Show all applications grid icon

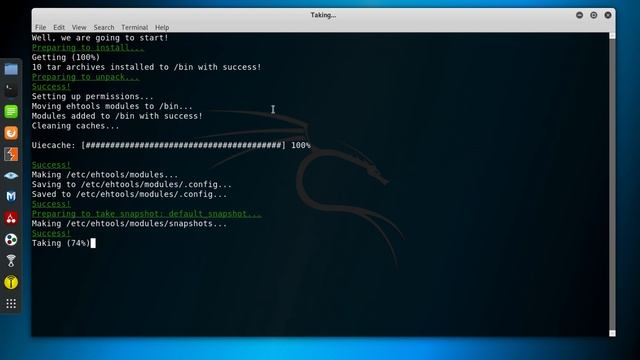click(11, 303)
